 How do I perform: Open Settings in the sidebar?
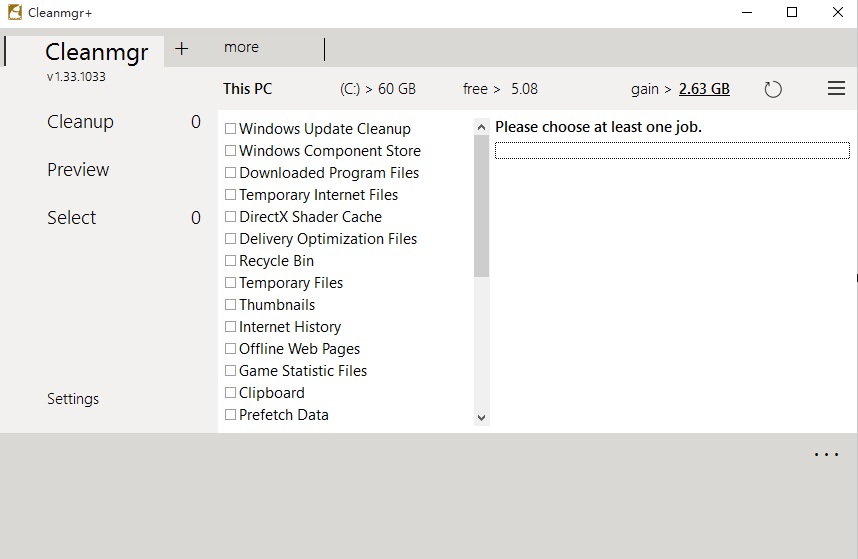[x=73, y=399]
